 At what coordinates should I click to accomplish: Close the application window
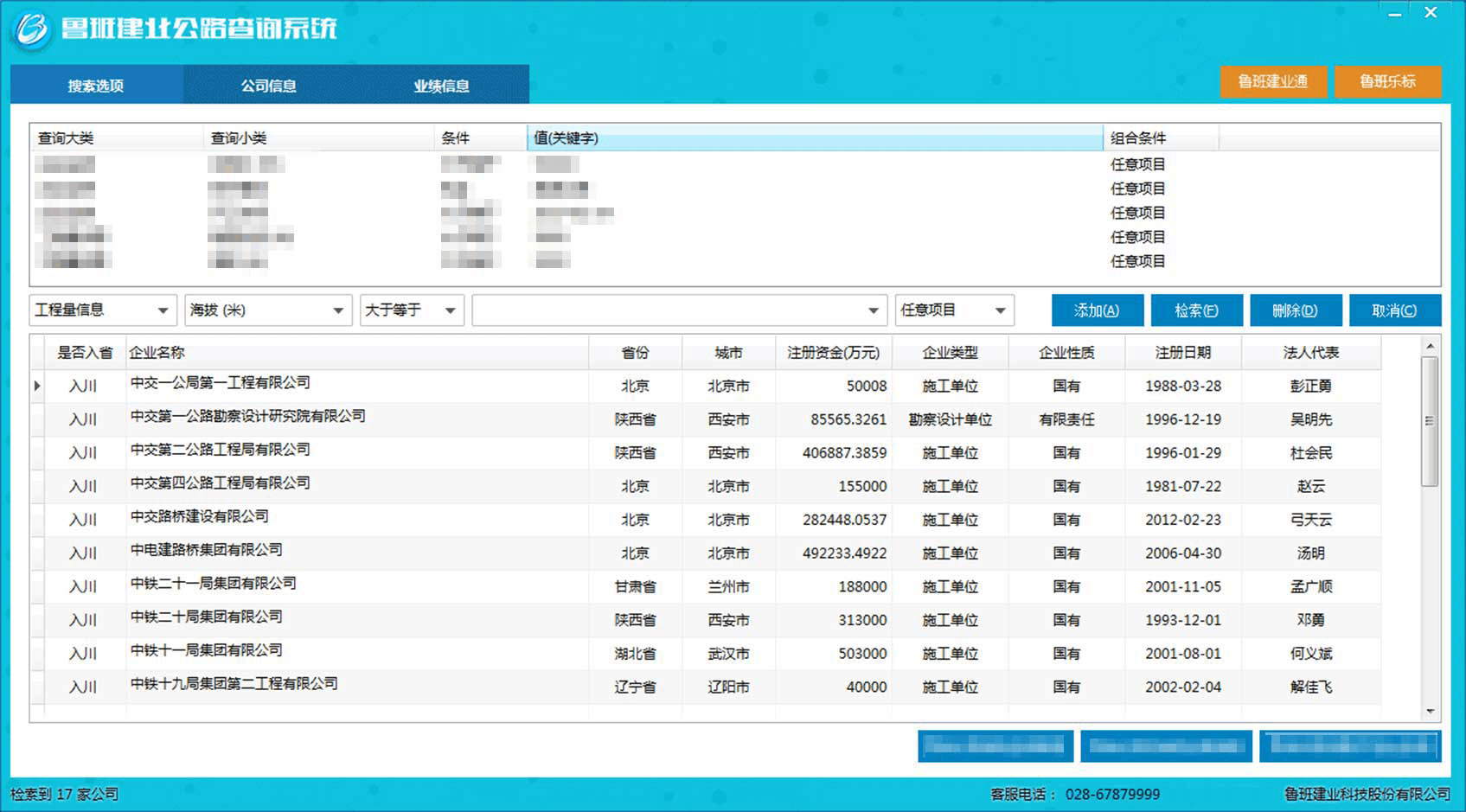coord(1431,13)
